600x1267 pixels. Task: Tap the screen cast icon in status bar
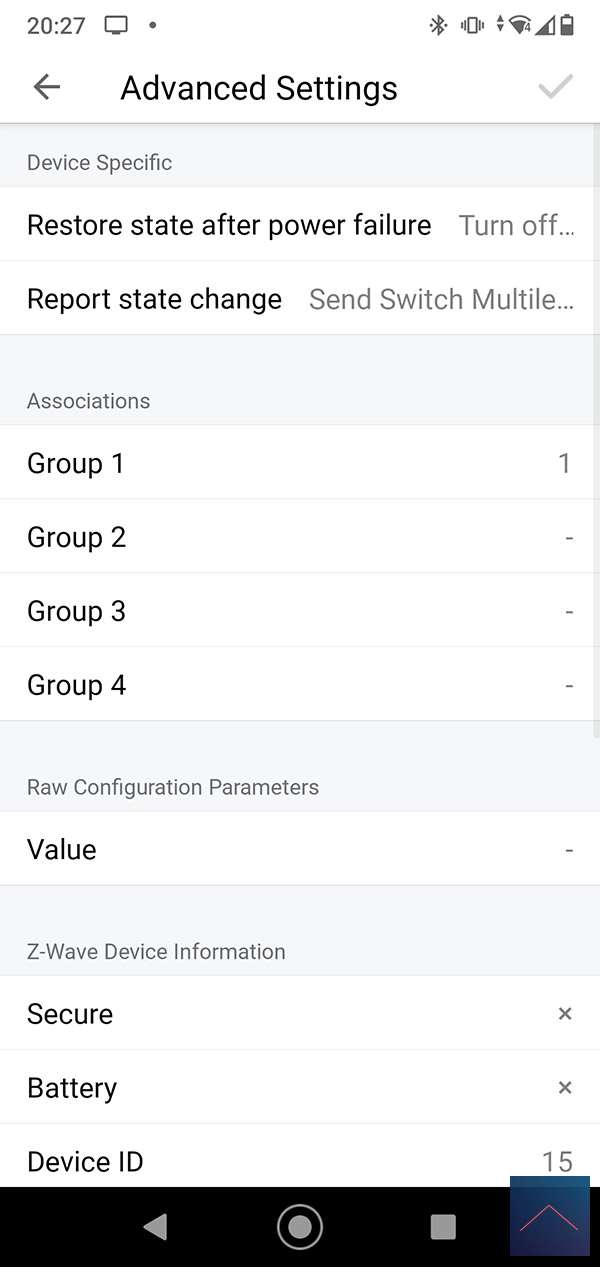click(x=117, y=26)
